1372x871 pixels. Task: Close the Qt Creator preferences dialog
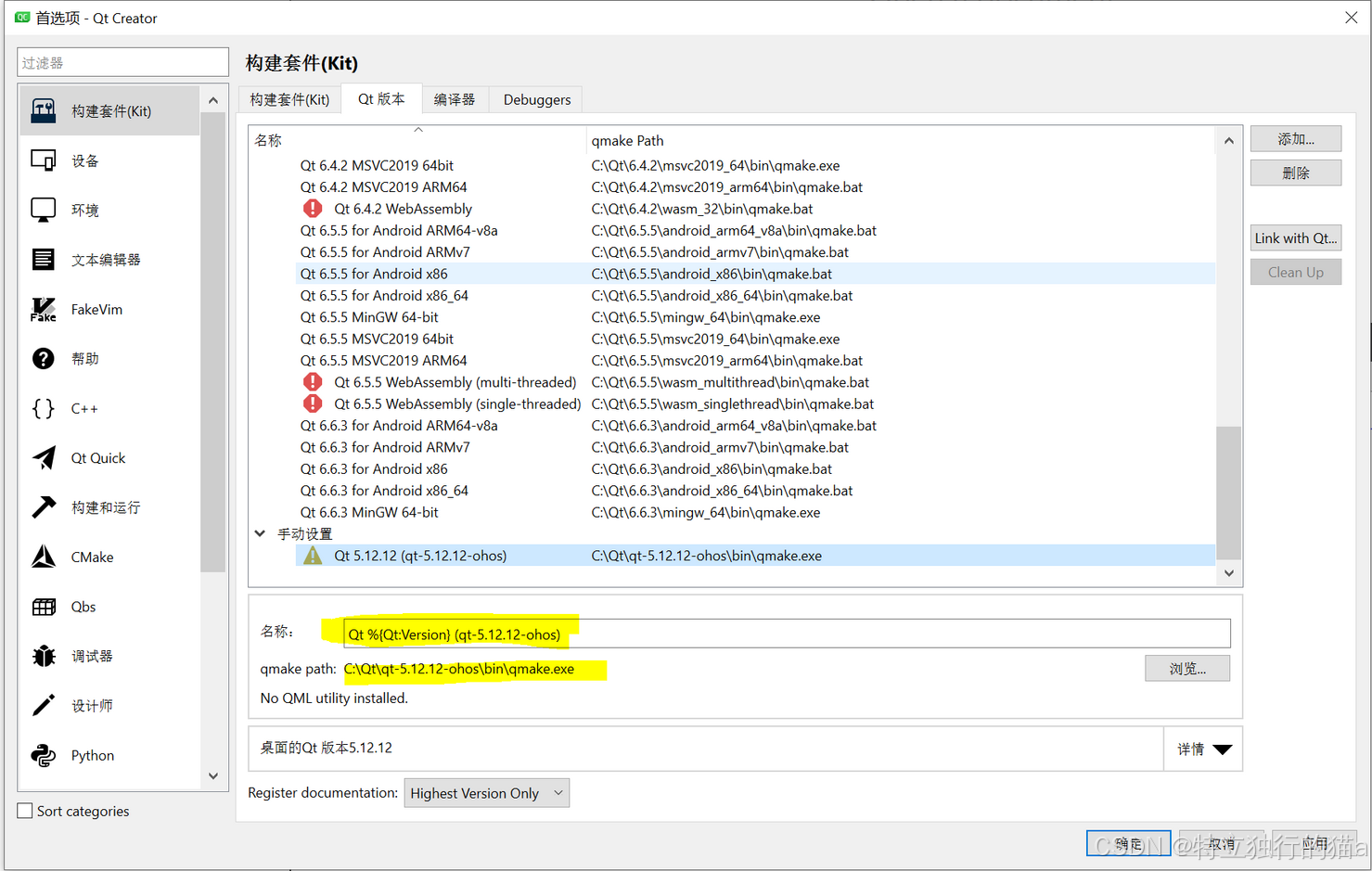tap(1351, 18)
